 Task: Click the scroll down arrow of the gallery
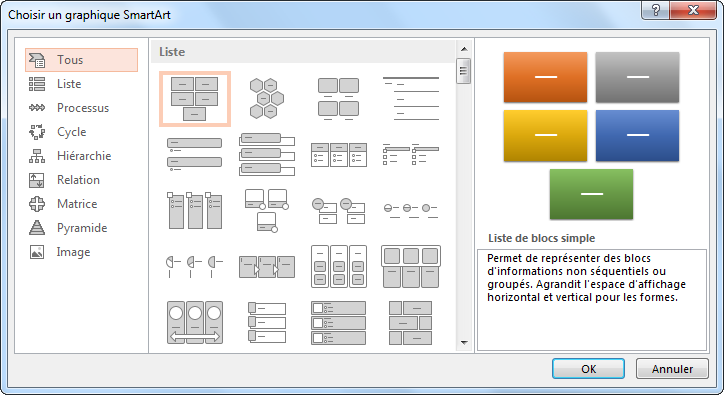(x=464, y=343)
